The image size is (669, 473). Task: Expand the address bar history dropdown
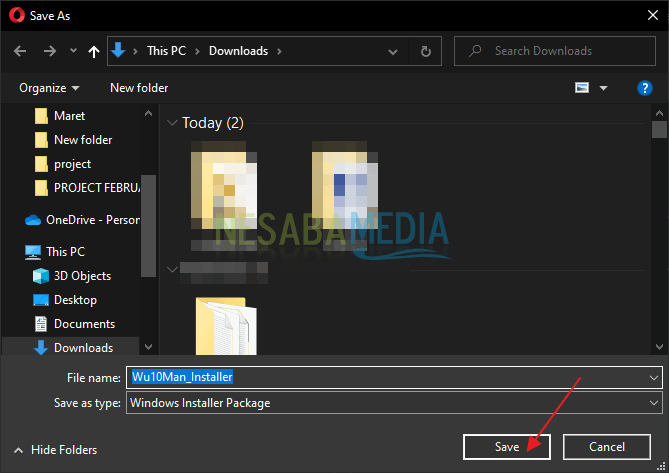click(x=398, y=51)
